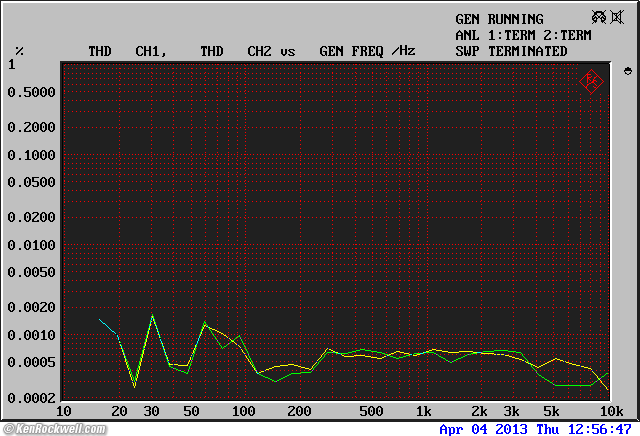Image resolution: width=640 pixels, height=436 pixels.
Task: Click the 10k tick on frequency axis
Action: coord(610,412)
